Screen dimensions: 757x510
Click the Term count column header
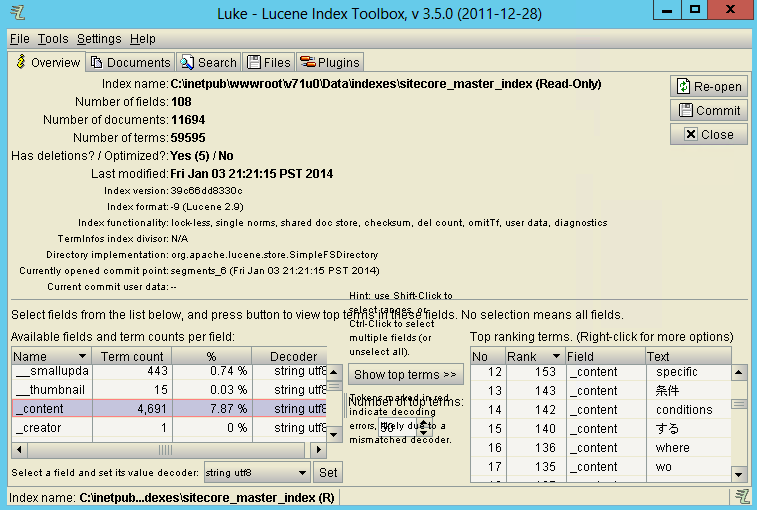(132, 356)
